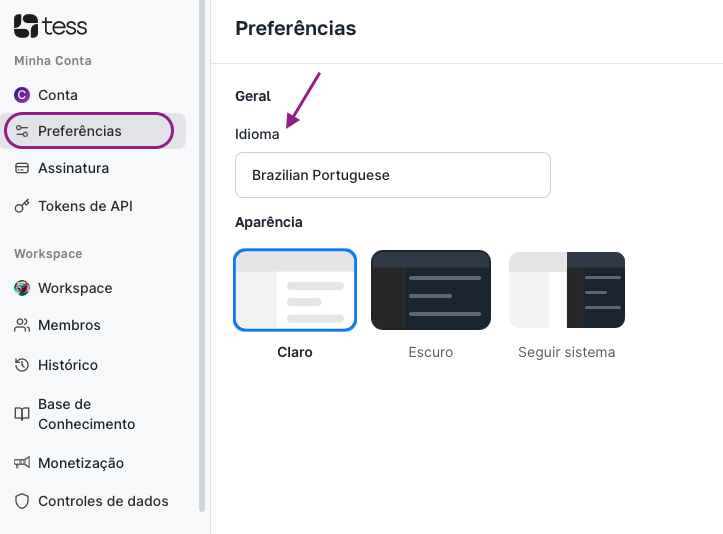Choose the Seguir sistema appearance option
The image size is (723, 534).
point(567,290)
